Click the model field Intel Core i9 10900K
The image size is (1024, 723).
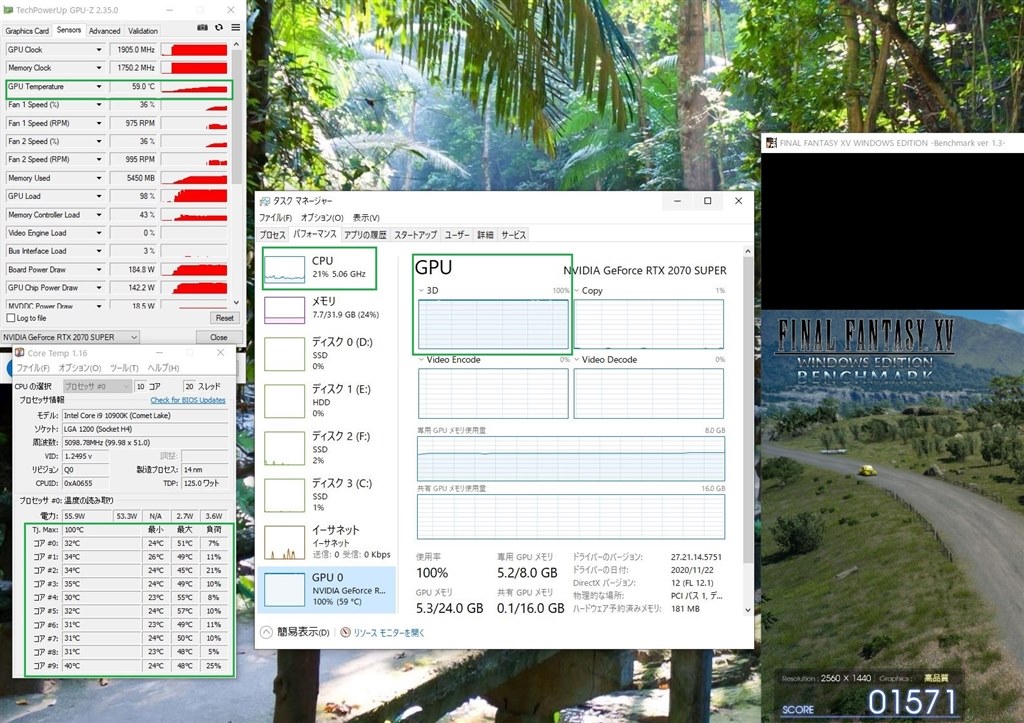pyautogui.click(x=145, y=415)
